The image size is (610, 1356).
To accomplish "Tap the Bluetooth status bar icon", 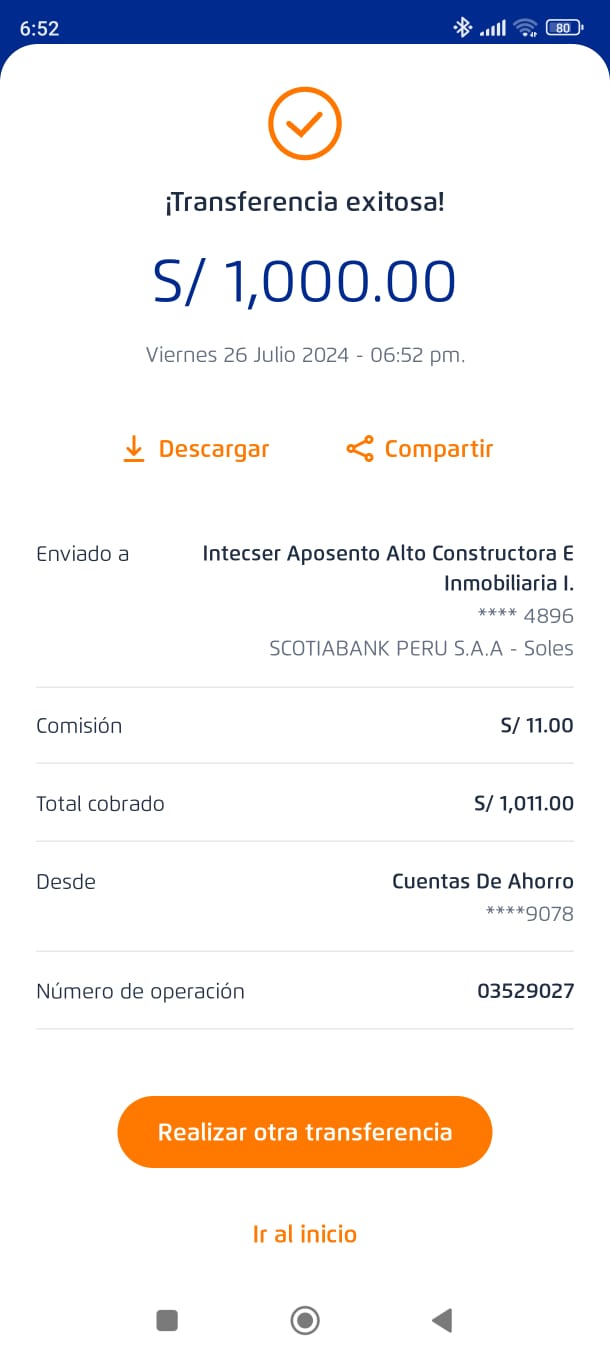I will pyautogui.click(x=462, y=28).
